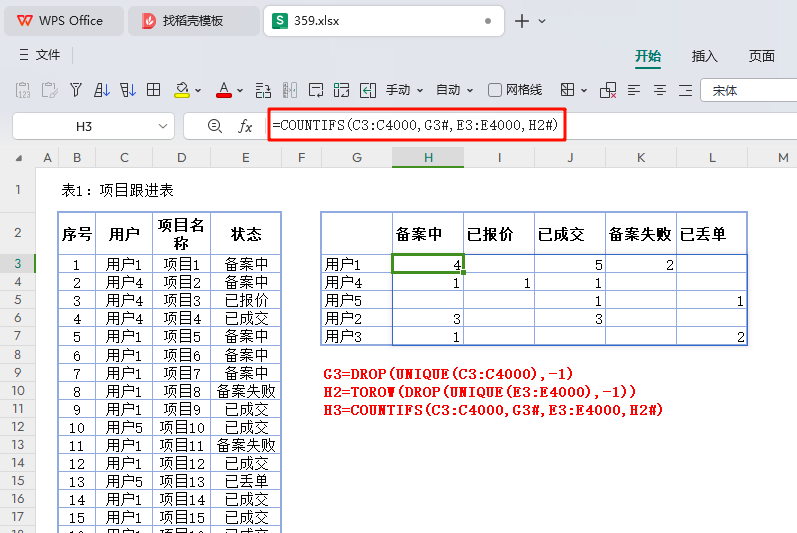Screen dimensions: 797x533
Task: Open the 文件 menu
Action: click(x=48, y=55)
